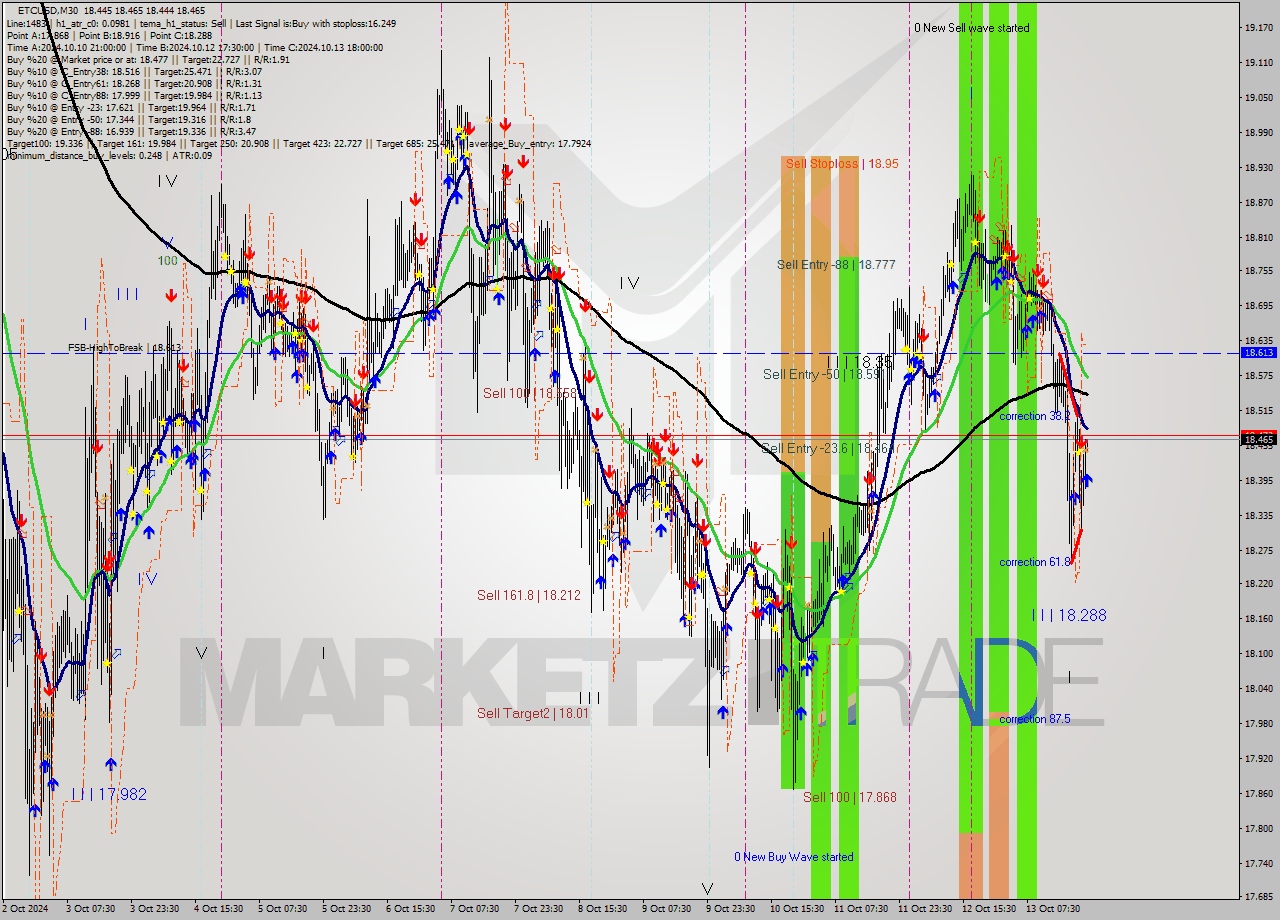This screenshot has height=920, width=1280.
Task: Click the '3 Oct 23:30' time axis label
Action: tap(154, 909)
